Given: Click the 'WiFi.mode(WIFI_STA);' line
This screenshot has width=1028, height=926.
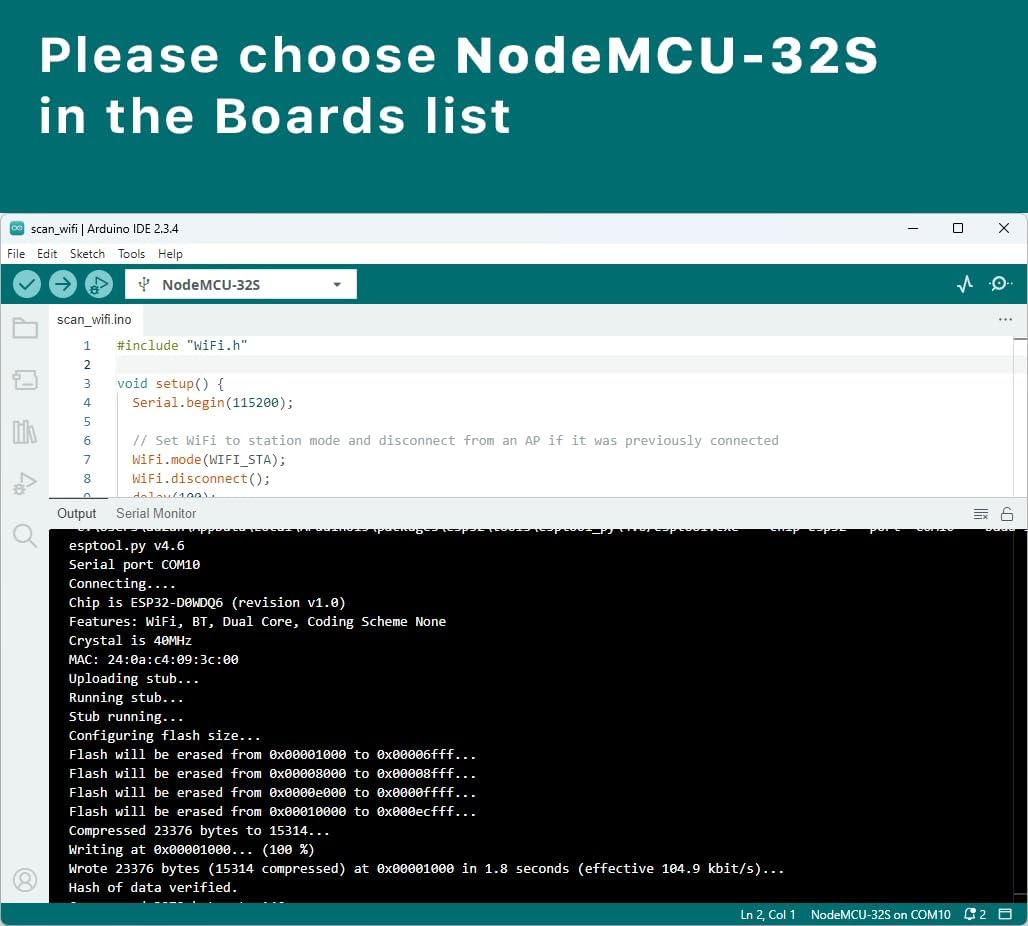Looking at the screenshot, I should click(208, 459).
